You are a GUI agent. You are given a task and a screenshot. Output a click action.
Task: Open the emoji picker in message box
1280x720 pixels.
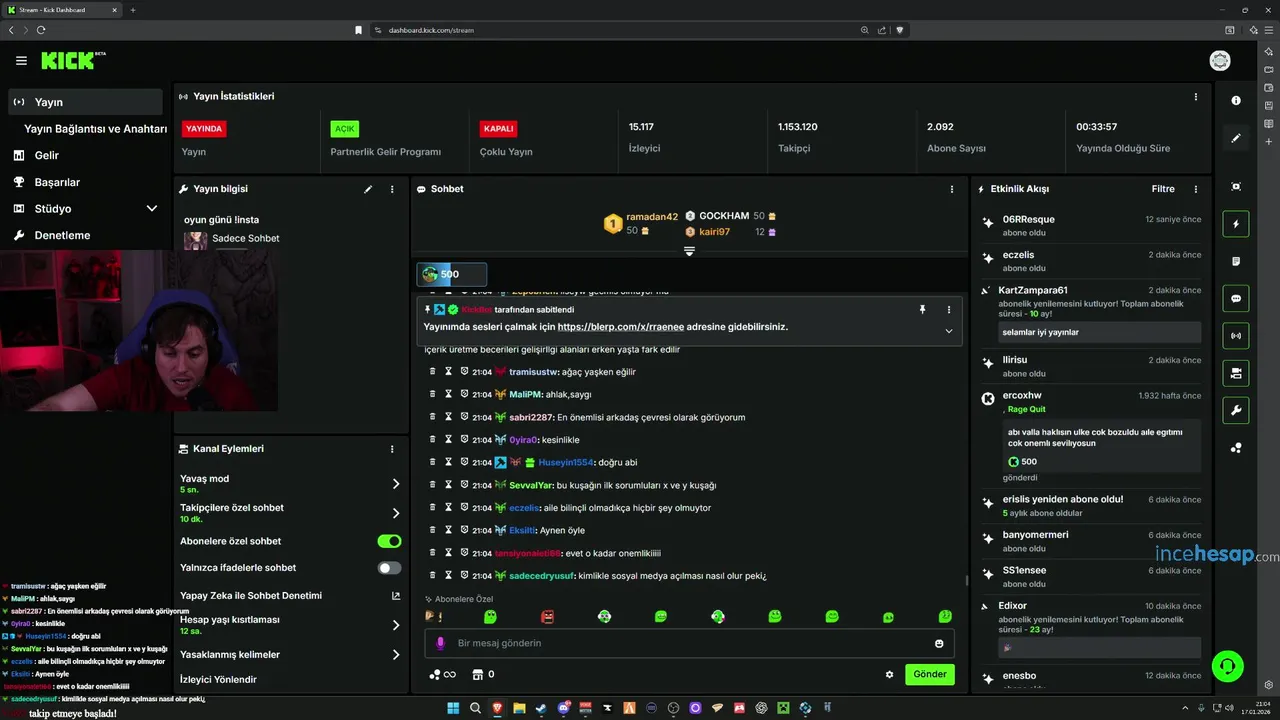pos(939,643)
